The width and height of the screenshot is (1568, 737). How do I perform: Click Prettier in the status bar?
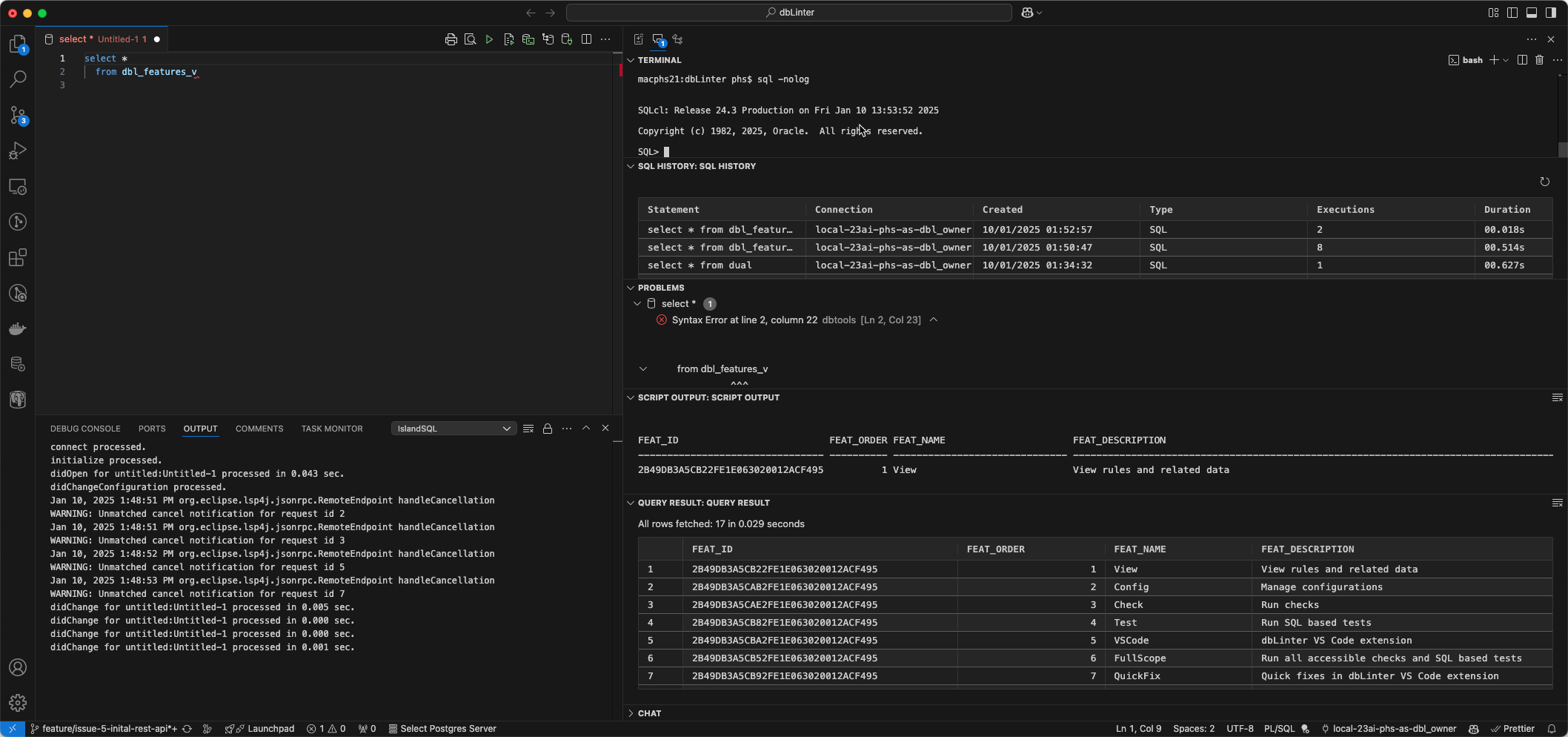tap(1513, 729)
